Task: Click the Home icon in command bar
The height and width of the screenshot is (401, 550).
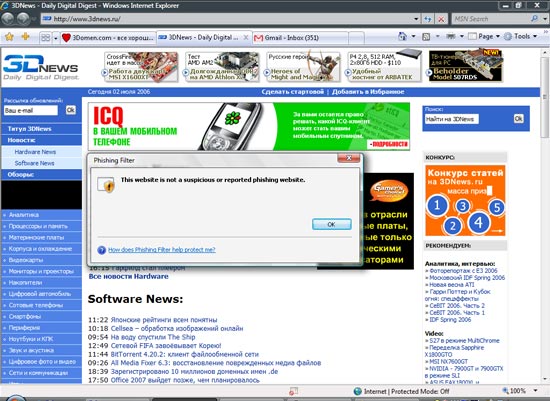Action: tap(402, 36)
